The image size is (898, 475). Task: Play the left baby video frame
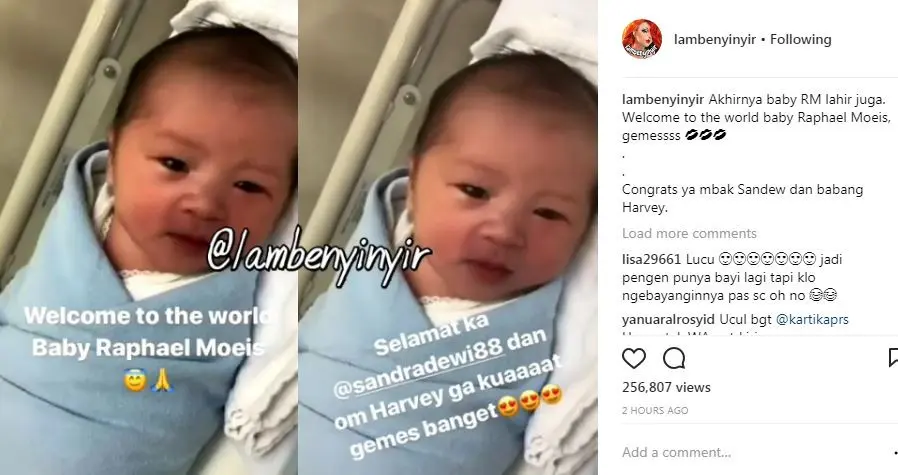click(149, 237)
